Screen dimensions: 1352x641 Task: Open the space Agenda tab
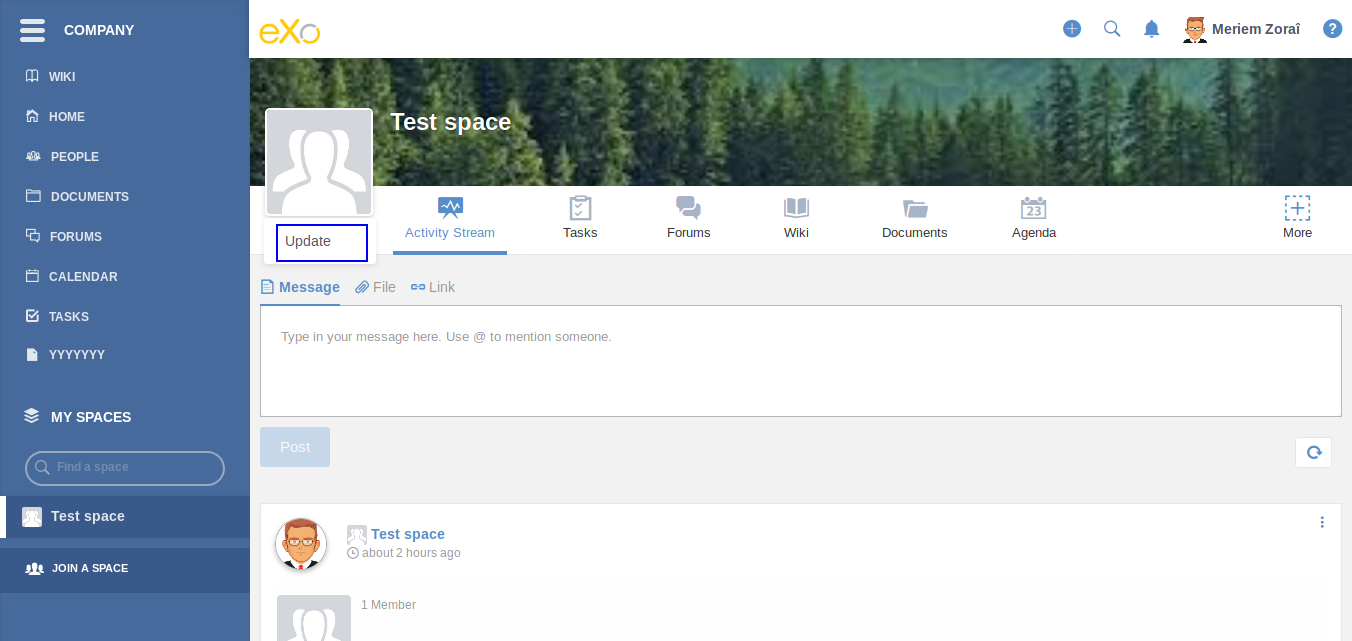click(1034, 220)
